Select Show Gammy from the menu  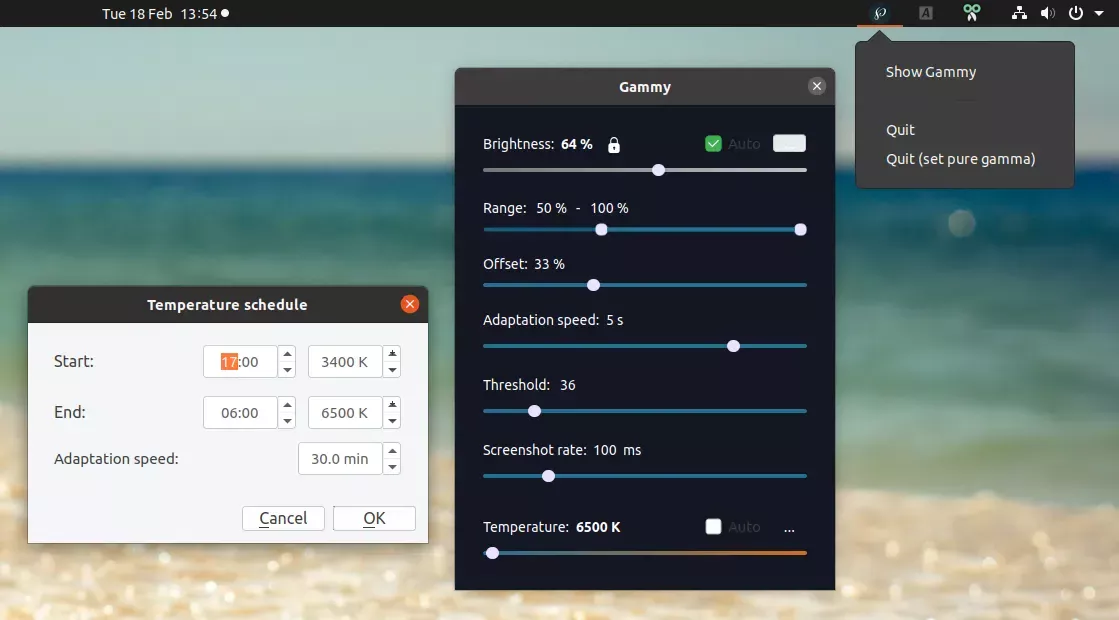(x=930, y=71)
